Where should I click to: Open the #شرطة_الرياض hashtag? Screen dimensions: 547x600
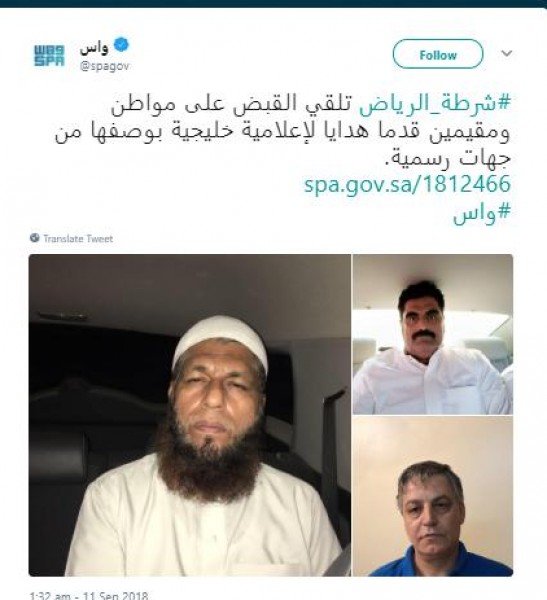pos(435,104)
